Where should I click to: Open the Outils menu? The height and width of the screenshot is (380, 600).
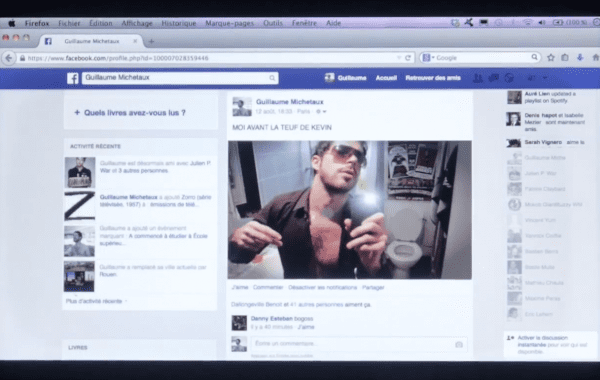273,23
